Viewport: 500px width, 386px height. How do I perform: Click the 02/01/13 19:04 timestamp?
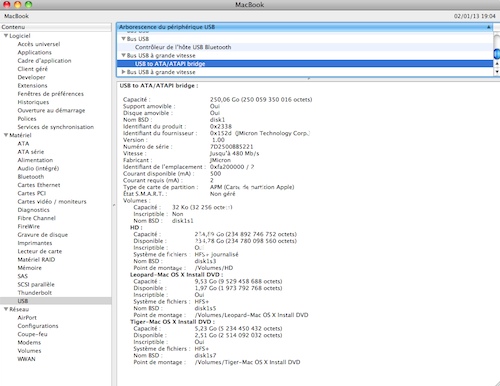coord(475,16)
